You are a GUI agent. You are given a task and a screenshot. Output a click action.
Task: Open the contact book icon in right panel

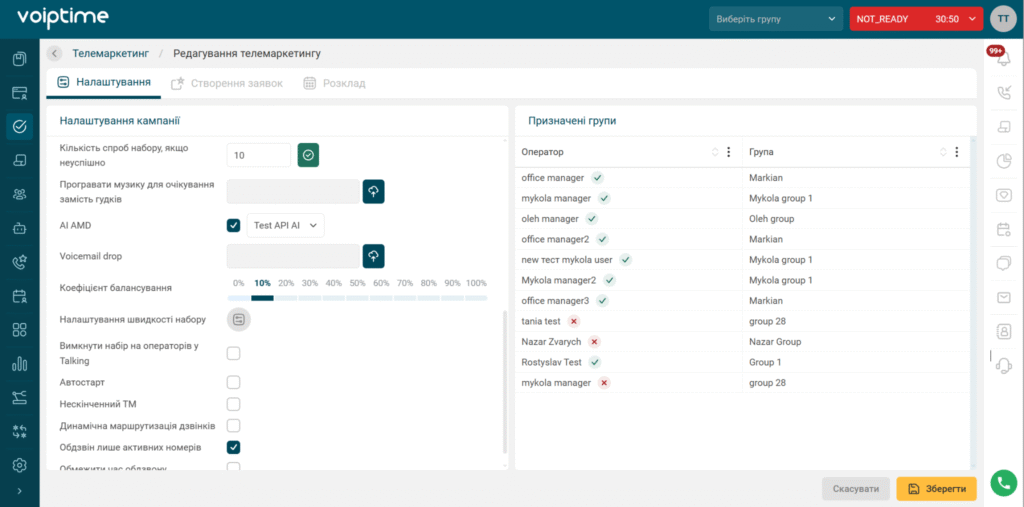(1004, 331)
